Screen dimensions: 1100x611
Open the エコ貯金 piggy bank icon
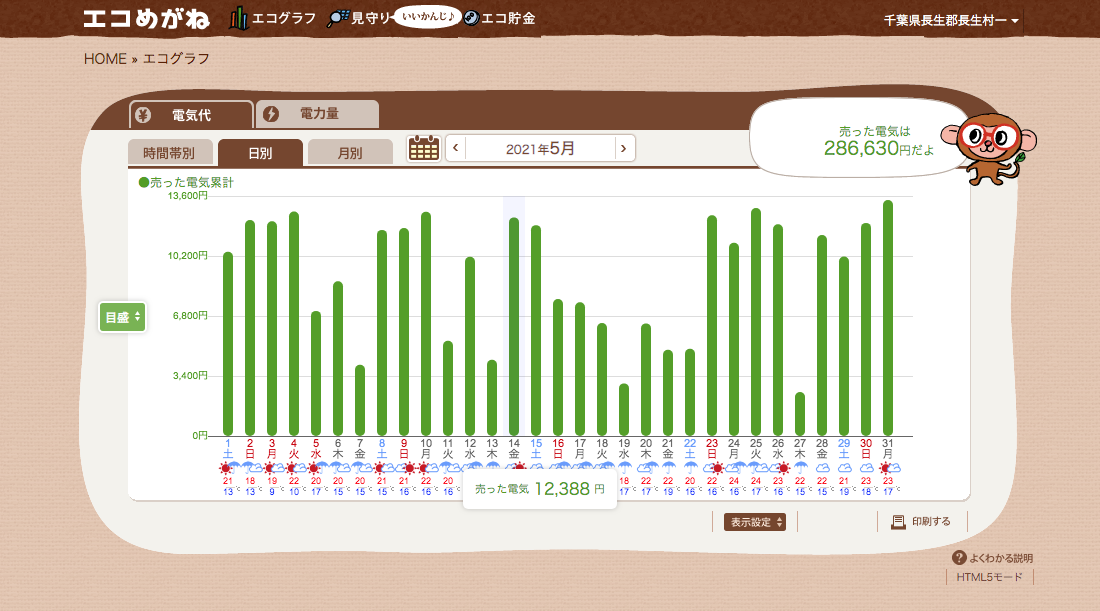[471, 18]
